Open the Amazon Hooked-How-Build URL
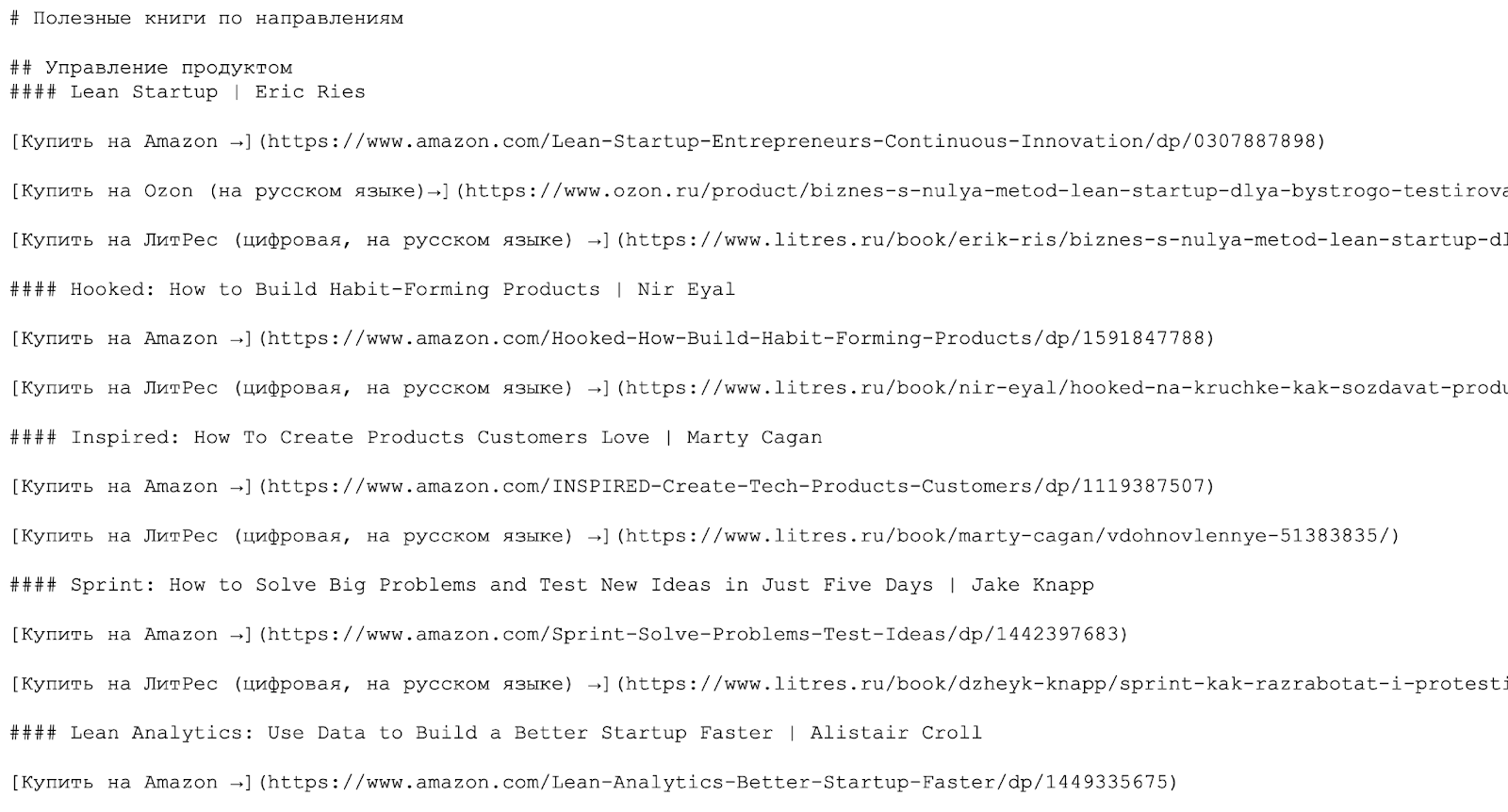This screenshot has height=812, width=1508. pyautogui.click(x=736, y=339)
